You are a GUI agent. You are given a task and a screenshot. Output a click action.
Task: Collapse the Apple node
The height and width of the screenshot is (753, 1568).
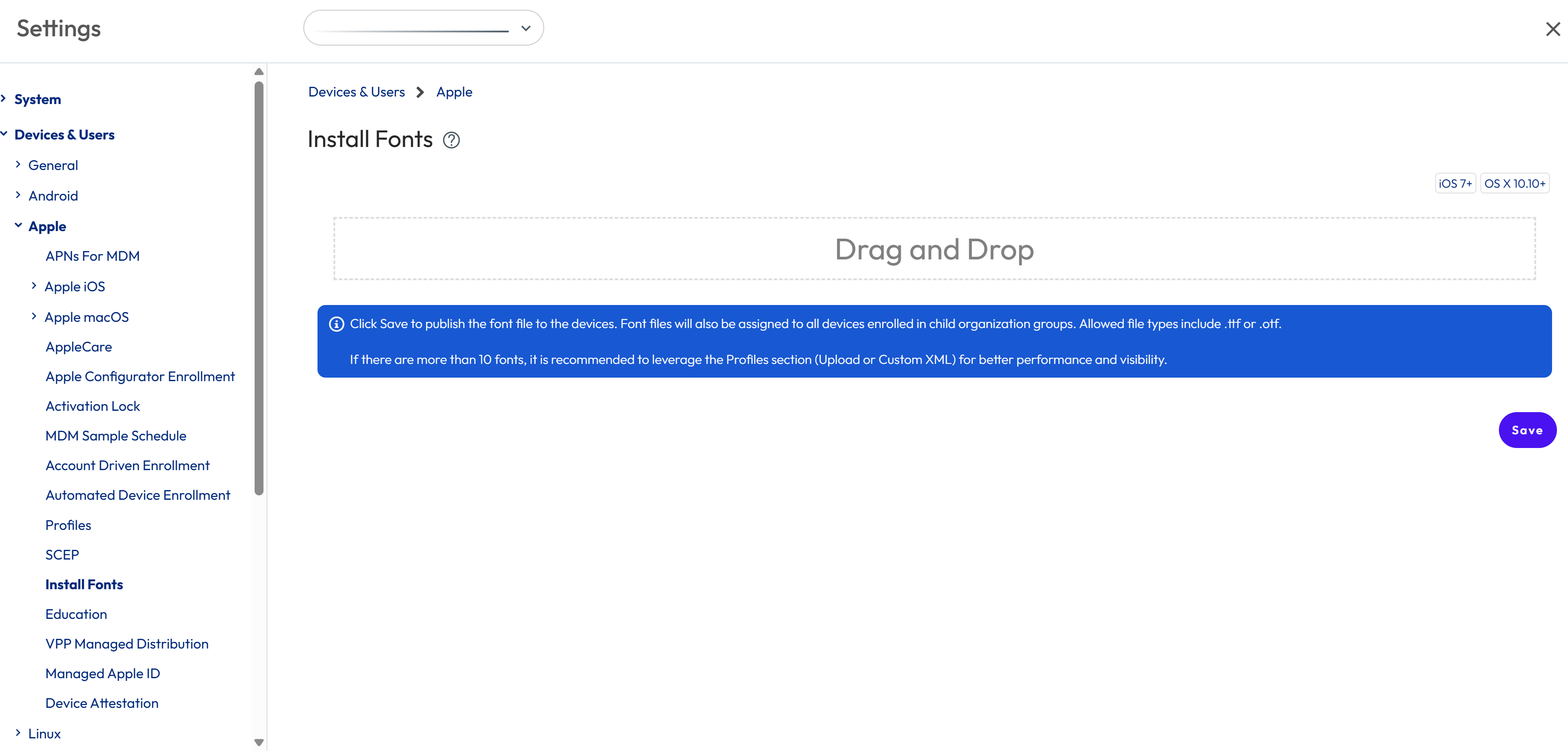tap(18, 225)
